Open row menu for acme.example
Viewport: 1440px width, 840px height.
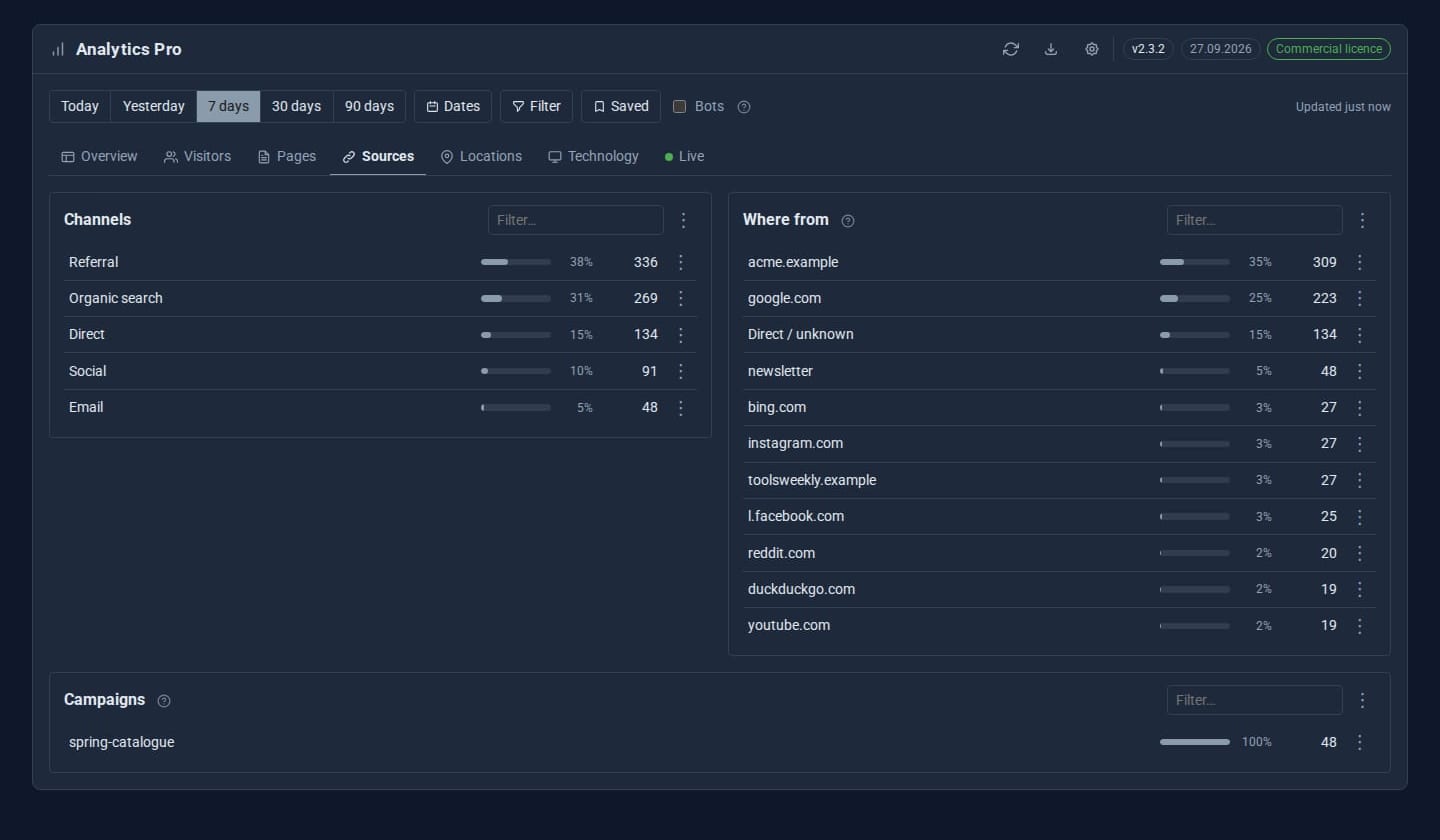[x=1360, y=262]
